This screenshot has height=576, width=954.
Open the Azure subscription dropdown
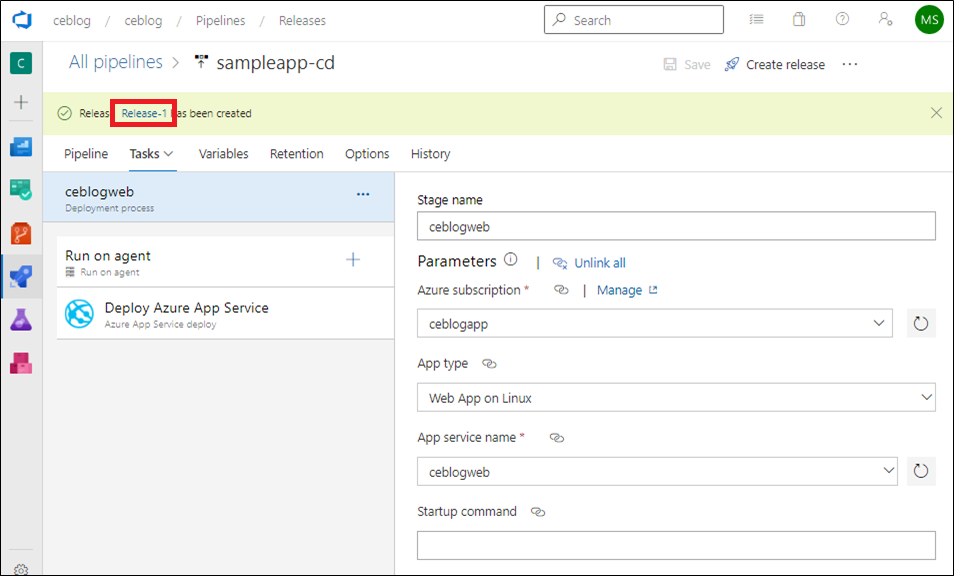(x=655, y=324)
